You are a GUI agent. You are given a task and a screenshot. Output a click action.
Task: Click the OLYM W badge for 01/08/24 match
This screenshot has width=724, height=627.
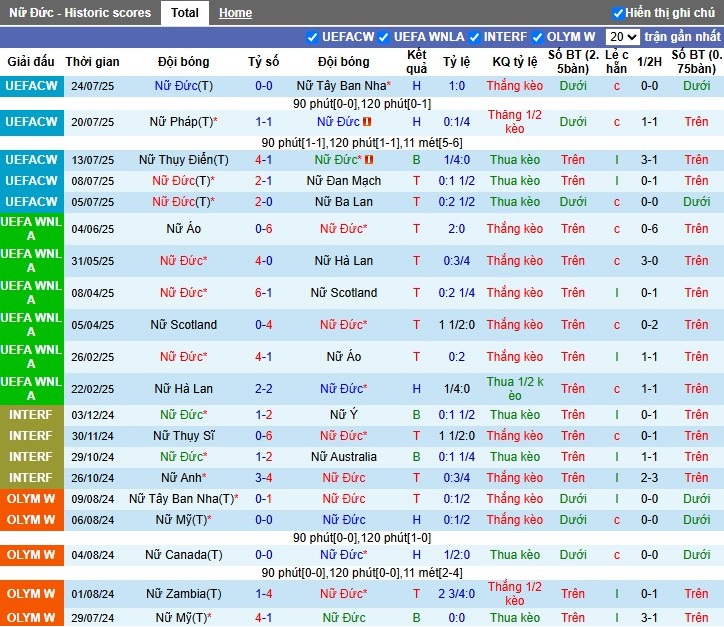[x=30, y=594]
